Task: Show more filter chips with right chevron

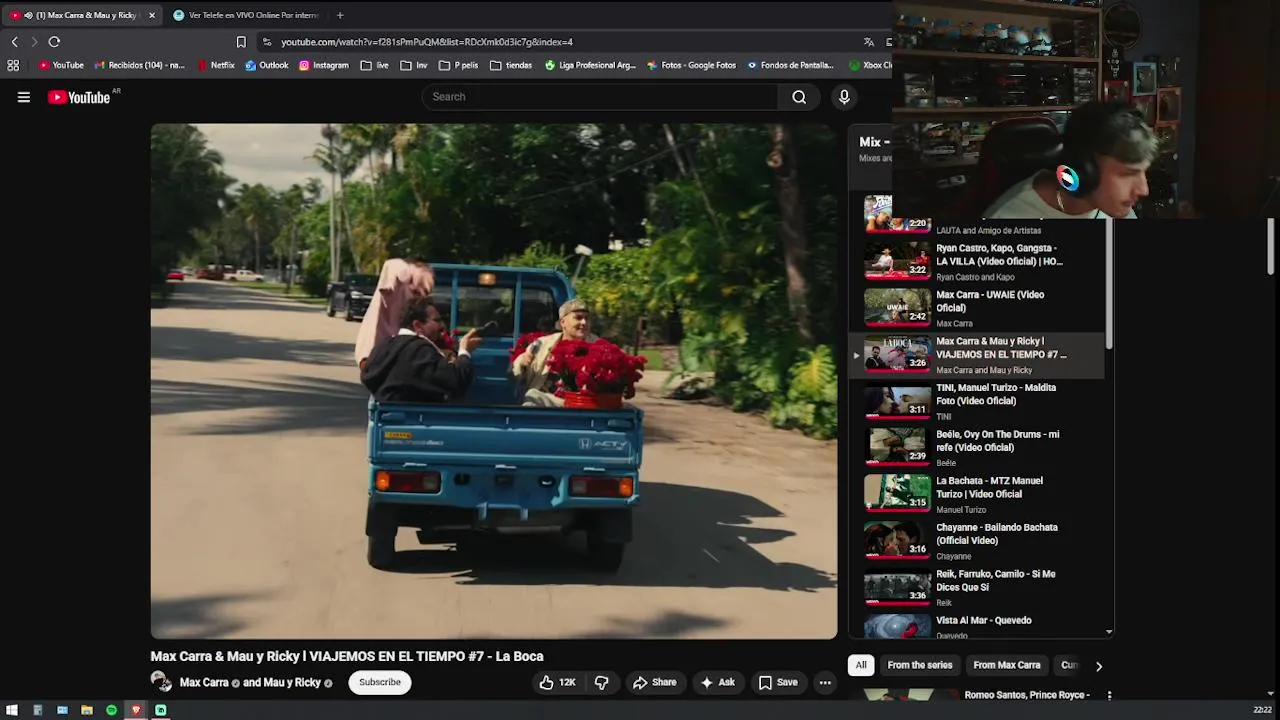Action: coord(1098,666)
